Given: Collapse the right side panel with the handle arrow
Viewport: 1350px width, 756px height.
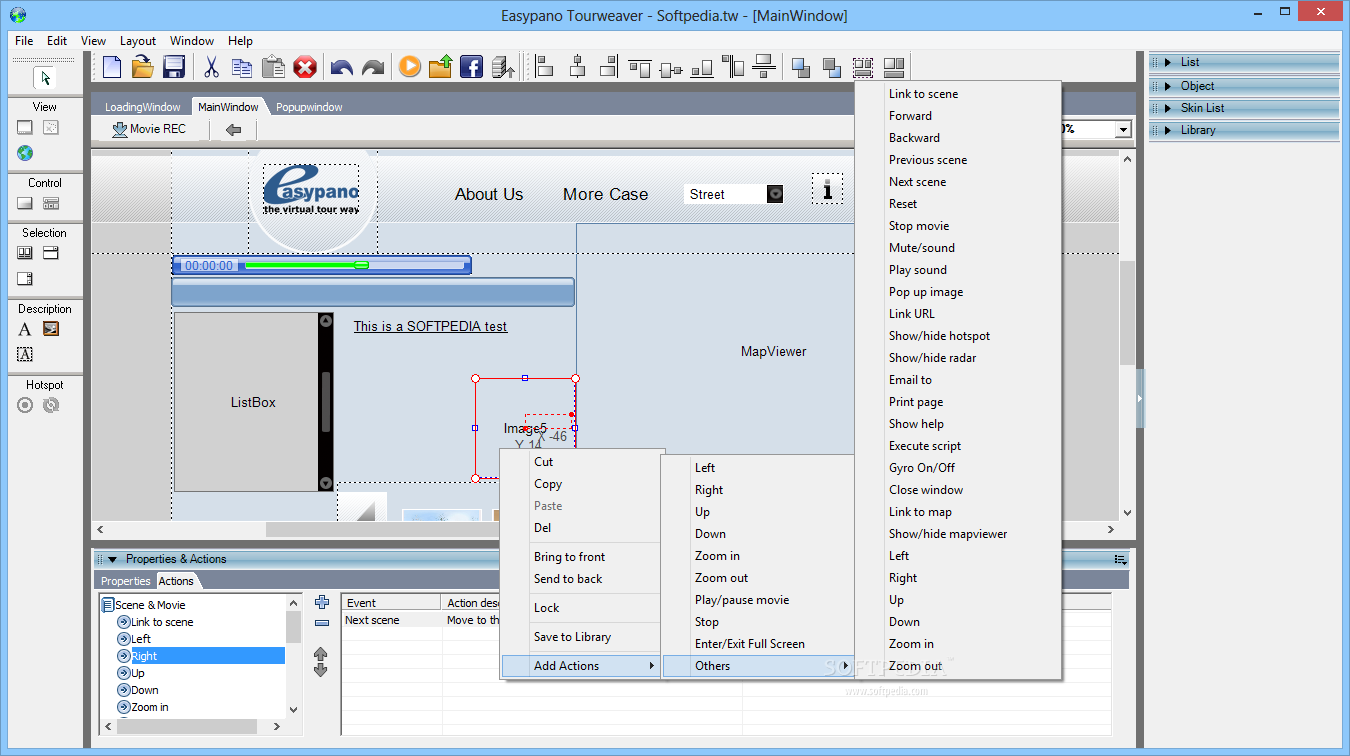Looking at the screenshot, I should pyautogui.click(x=1140, y=398).
